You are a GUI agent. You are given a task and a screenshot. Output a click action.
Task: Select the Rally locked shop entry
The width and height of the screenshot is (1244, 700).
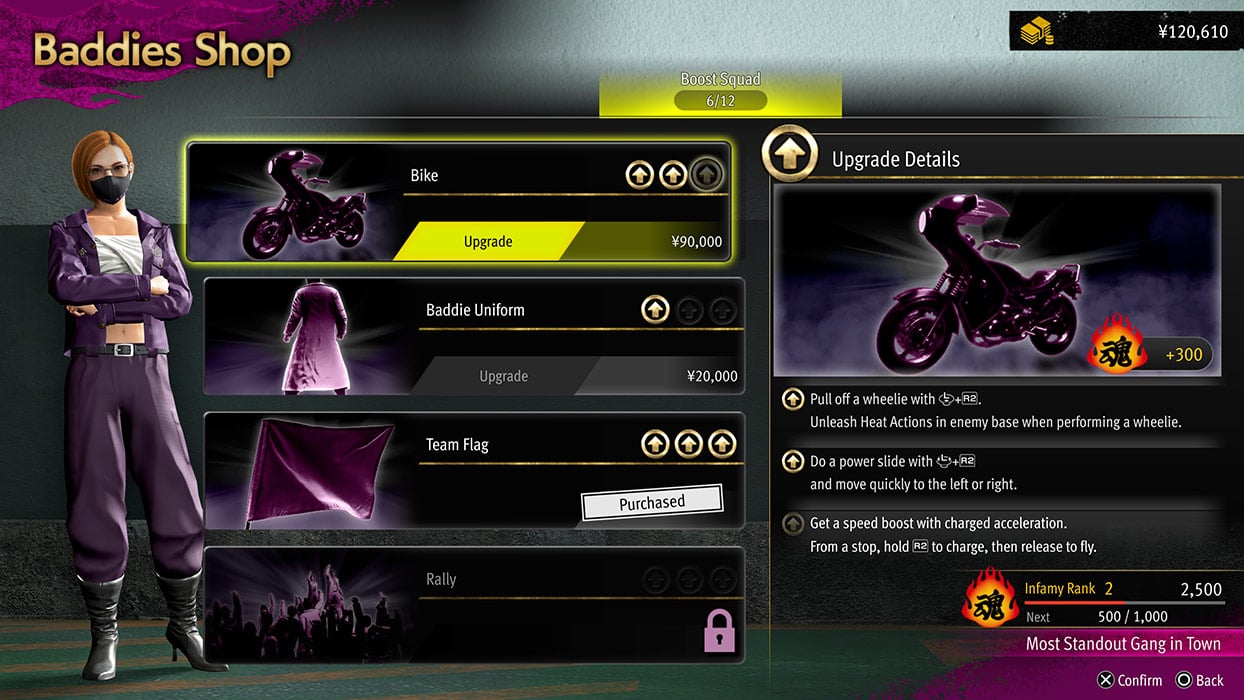point(475,605)
